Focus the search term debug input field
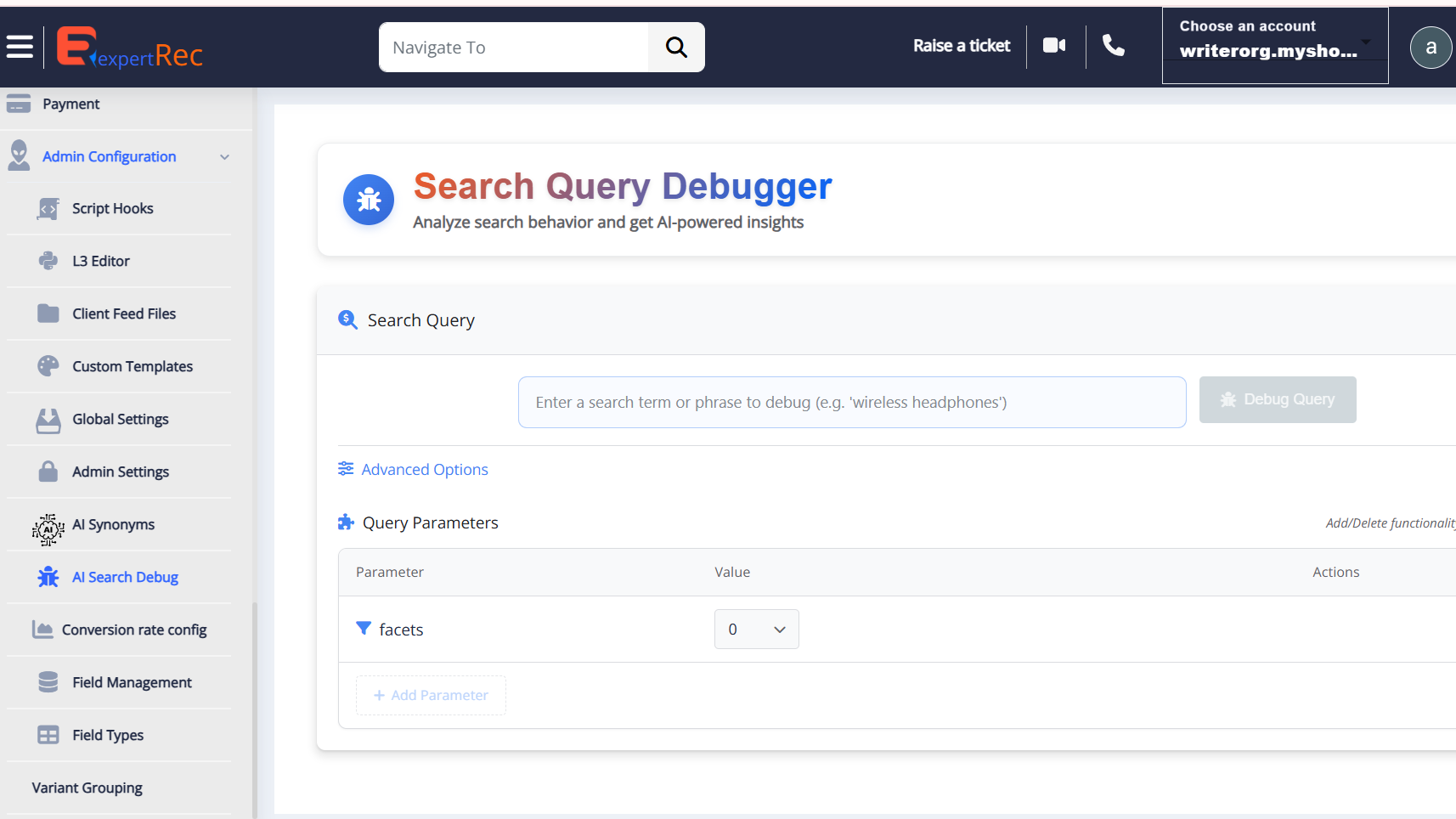1456x819 pixels. (x=851, y=403)
